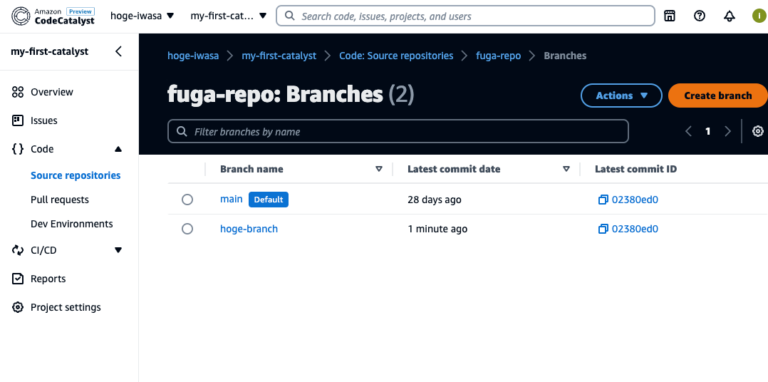
Task: Click the Amazon CodeCatalyst logo
Action: tap(53, 16)
